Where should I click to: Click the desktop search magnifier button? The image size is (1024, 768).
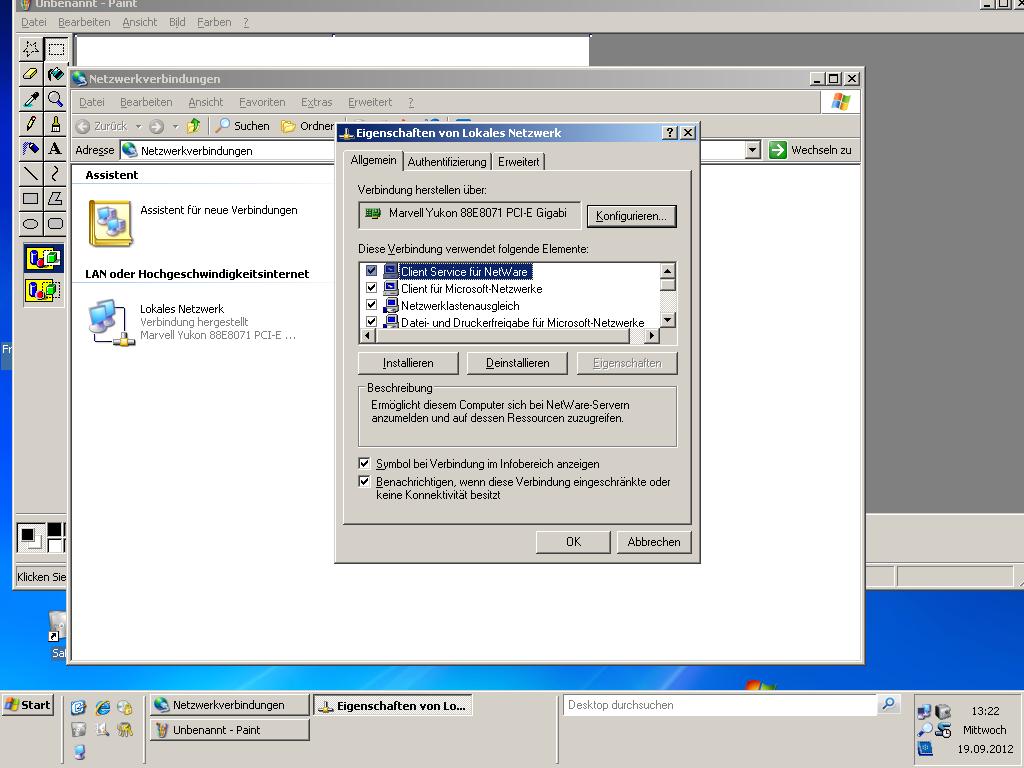pos(888,704)
